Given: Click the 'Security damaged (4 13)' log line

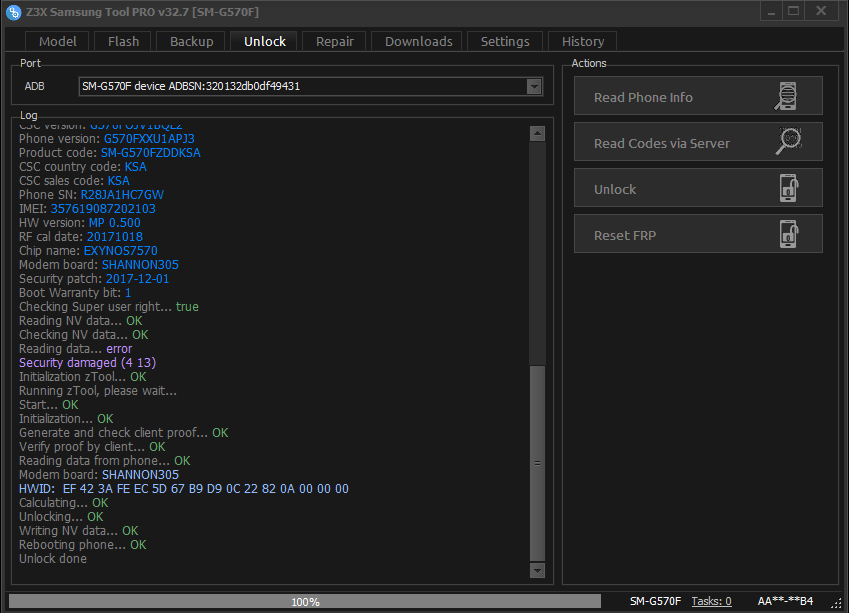Looking at the screenshot, I should tap(87, 363).
